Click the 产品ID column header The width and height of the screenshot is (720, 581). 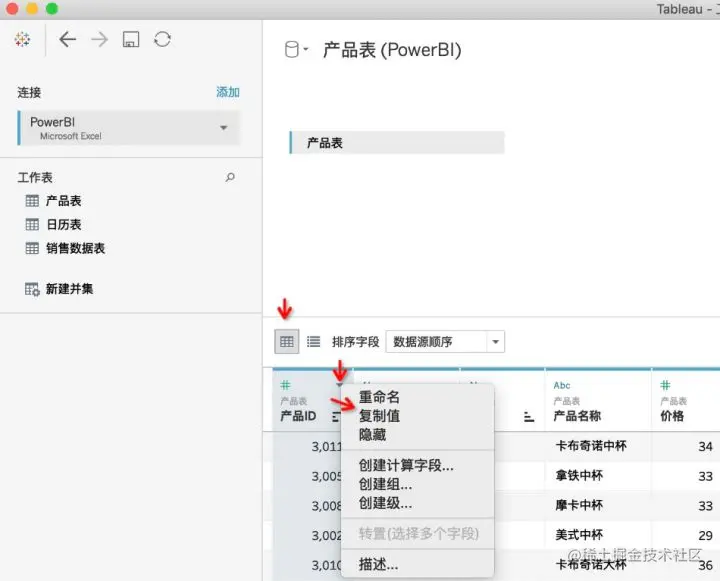(298, 416)
